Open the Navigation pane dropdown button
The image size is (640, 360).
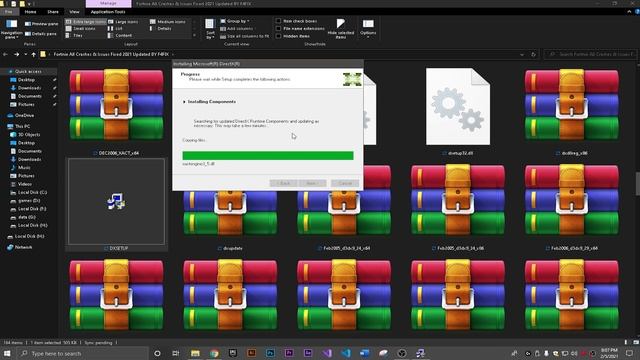pyautogui.click(x=11, y=28)
